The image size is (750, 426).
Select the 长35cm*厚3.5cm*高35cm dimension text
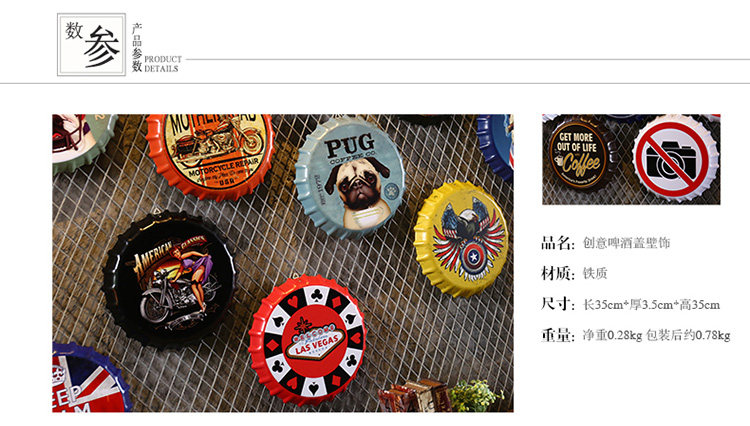tap(651, 305)
